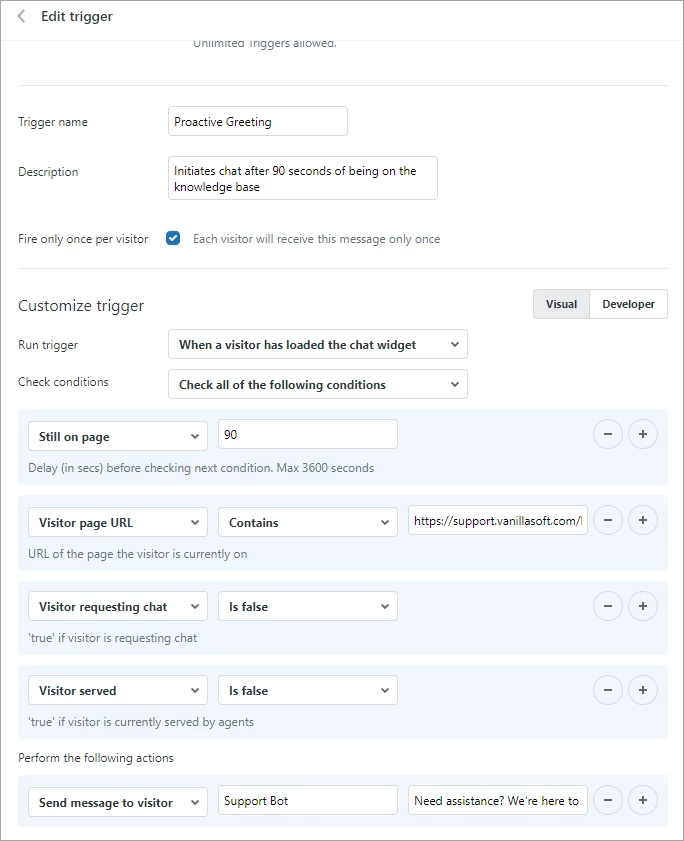Viewport: 684px width, 841px height.
Task: Expand the Check conditions dropdown
Action: pyautogui.click(x=317, y=385)
